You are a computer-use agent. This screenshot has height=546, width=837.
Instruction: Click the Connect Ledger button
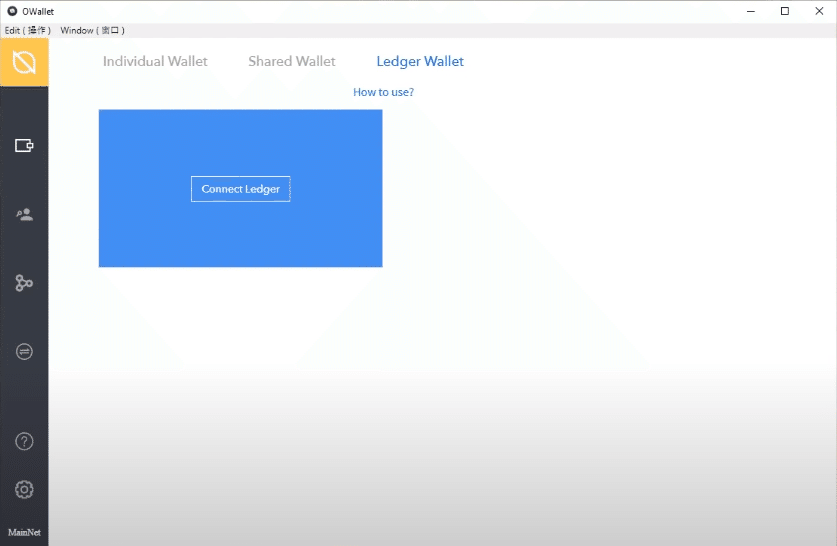[x=241, y=189]
